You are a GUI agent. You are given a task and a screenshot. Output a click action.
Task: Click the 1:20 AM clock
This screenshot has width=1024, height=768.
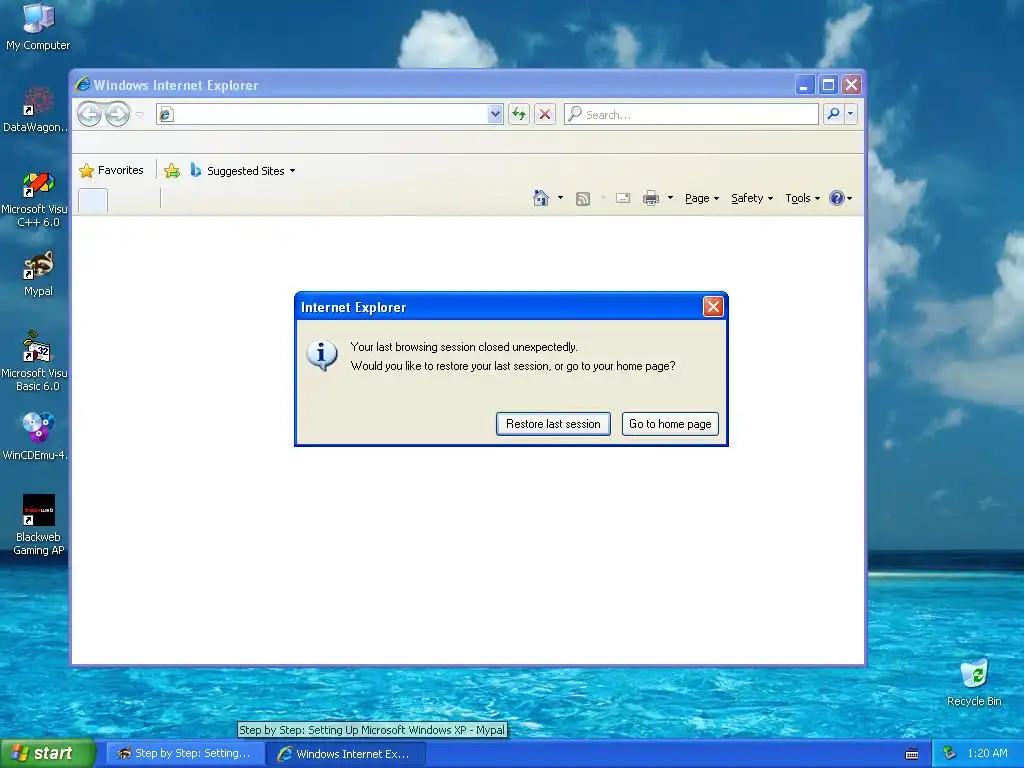coord(987,754)
